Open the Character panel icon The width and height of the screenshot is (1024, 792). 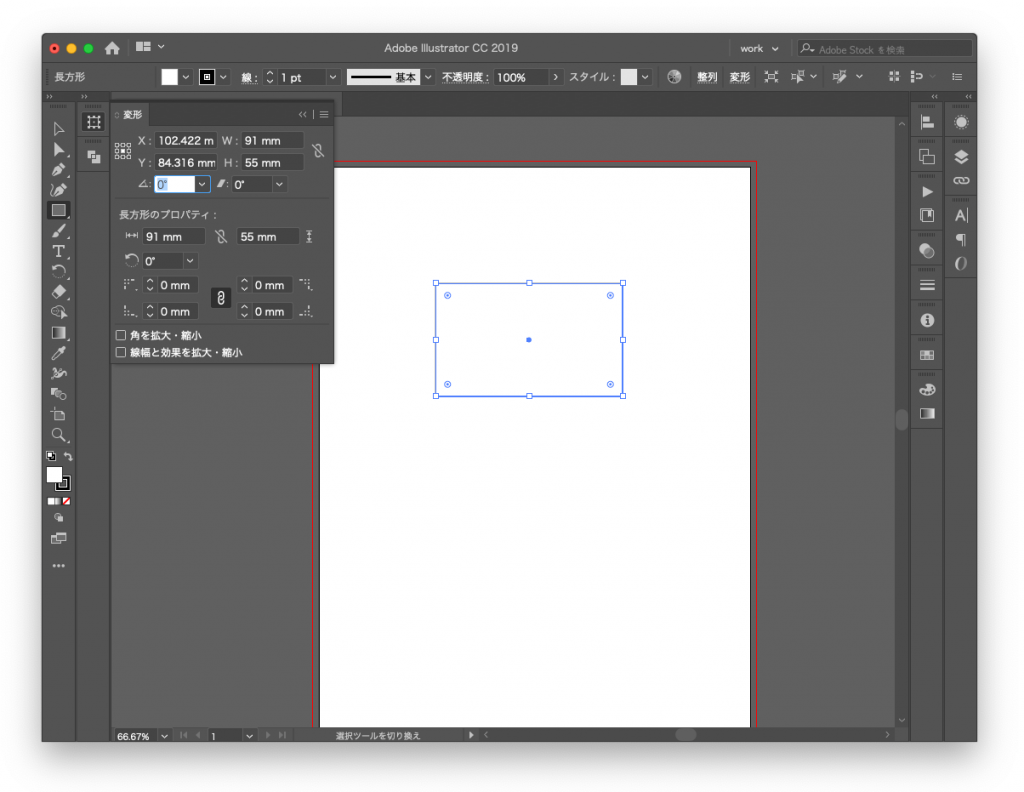961,215
